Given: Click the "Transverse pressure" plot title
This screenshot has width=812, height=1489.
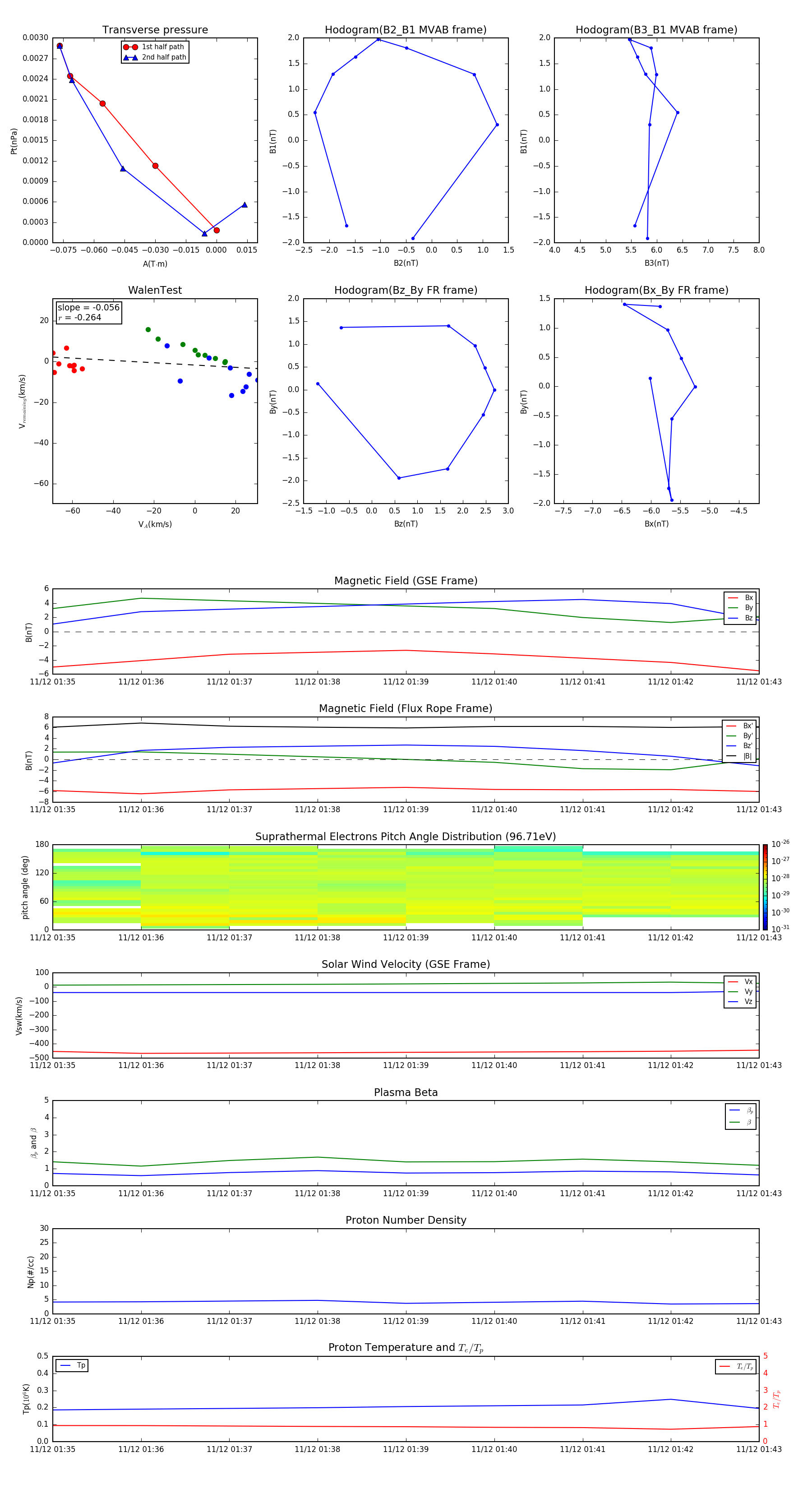Looking at the screenshot, I should (x=155, y=30).
